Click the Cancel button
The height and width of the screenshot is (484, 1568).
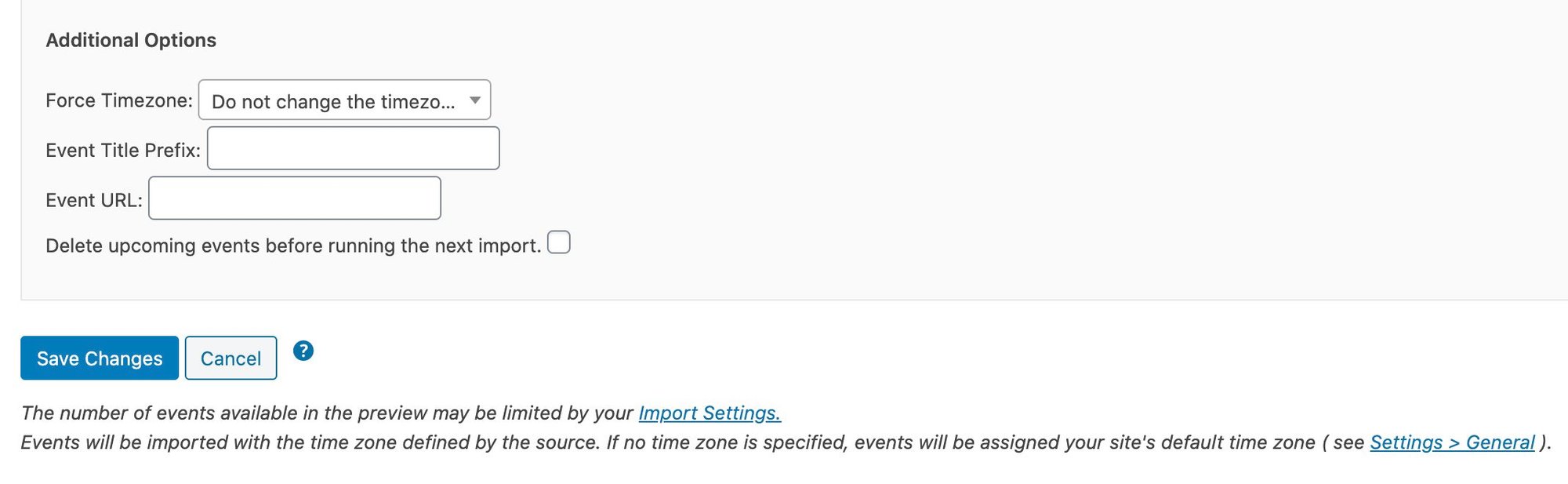coord(230,358)
